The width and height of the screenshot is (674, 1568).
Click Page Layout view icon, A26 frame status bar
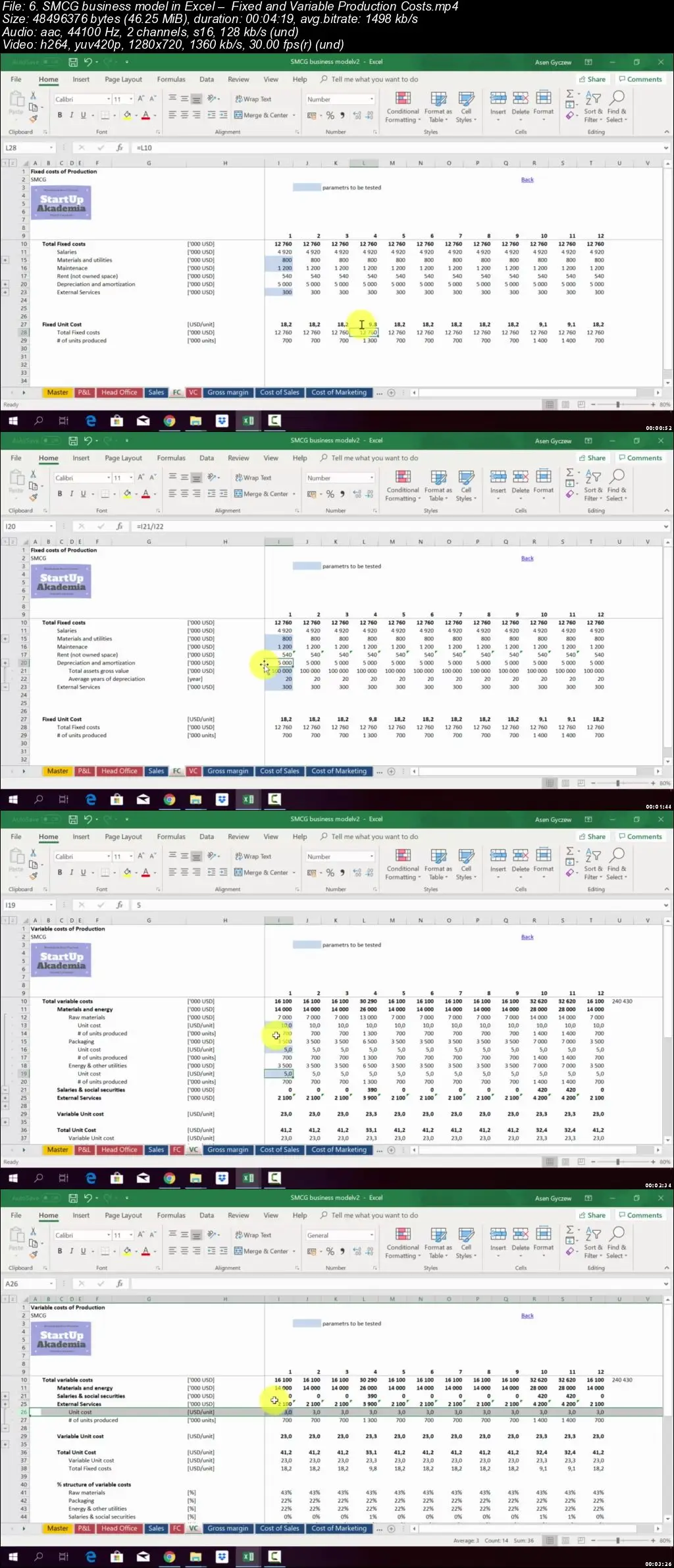point(565,1540)
